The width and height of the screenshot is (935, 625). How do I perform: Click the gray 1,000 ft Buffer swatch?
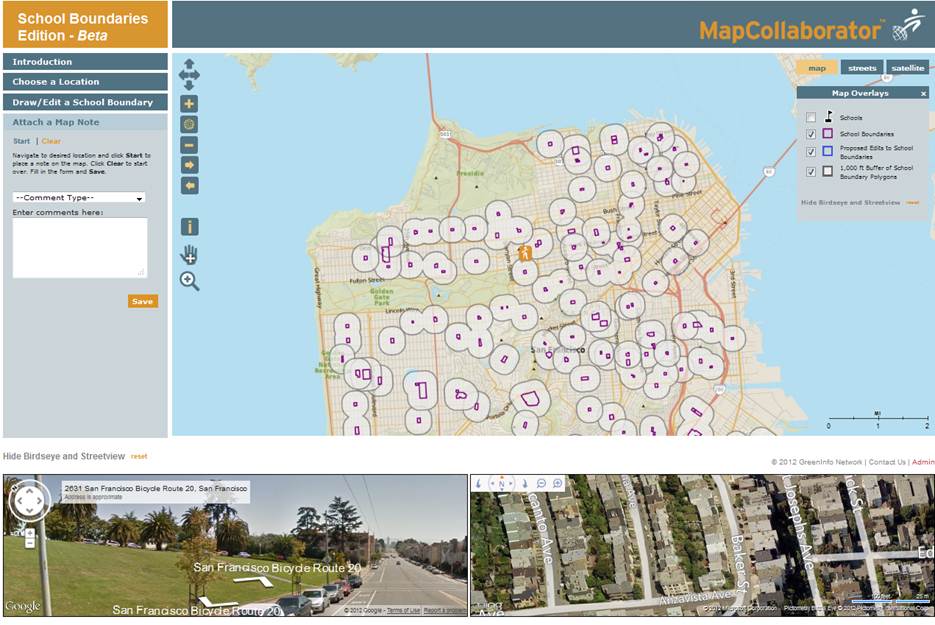click(x=828, y=171)
